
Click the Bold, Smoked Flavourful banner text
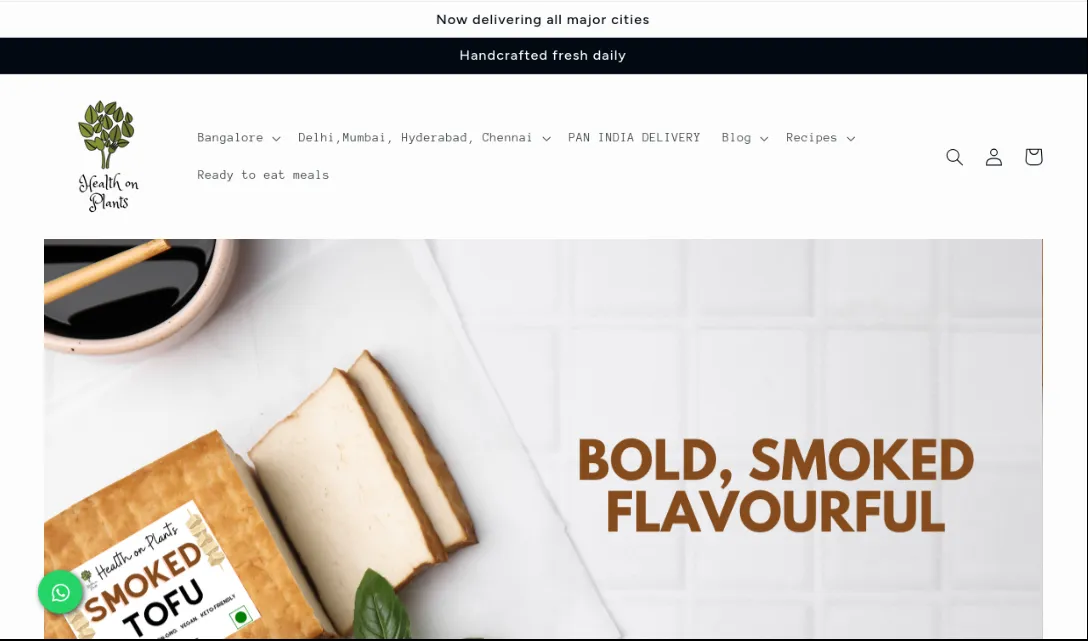click(776, 486)
